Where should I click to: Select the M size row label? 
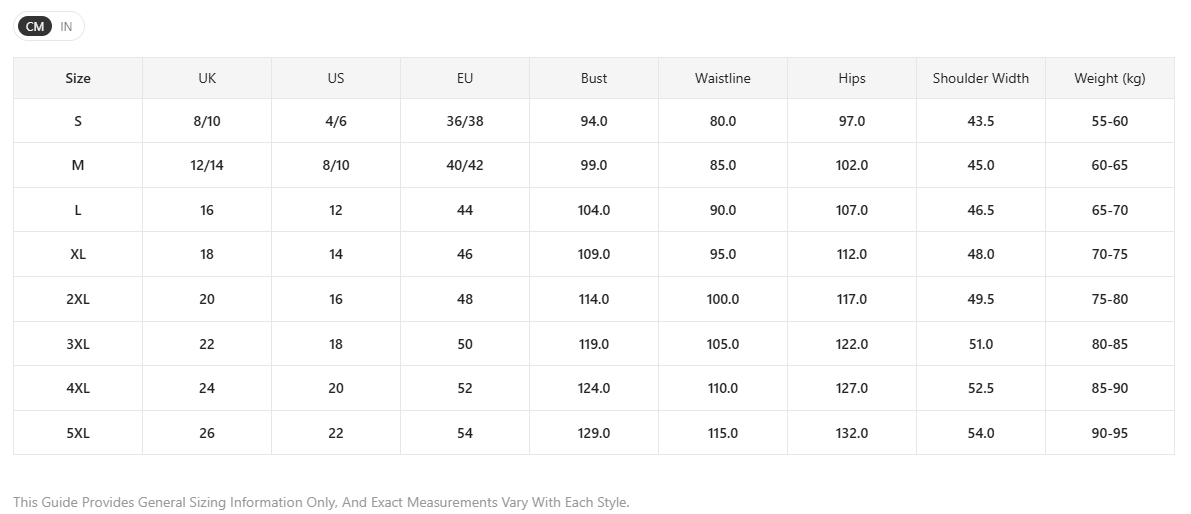(77, 166)
